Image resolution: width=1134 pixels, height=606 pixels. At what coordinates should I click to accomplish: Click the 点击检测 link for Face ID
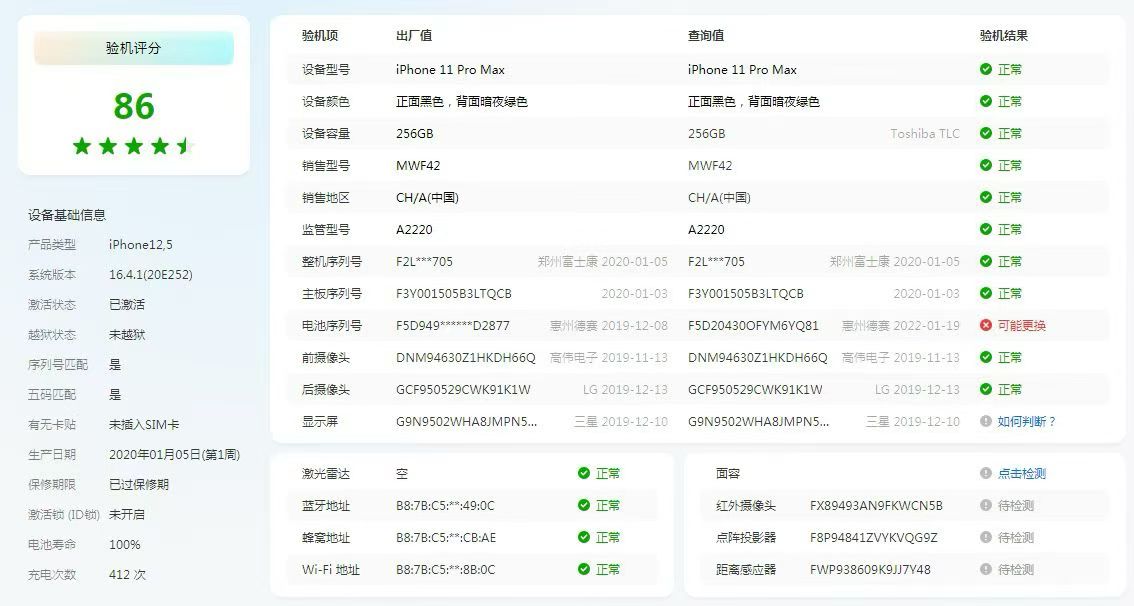pyautogui.click(x=1021, y=474)
